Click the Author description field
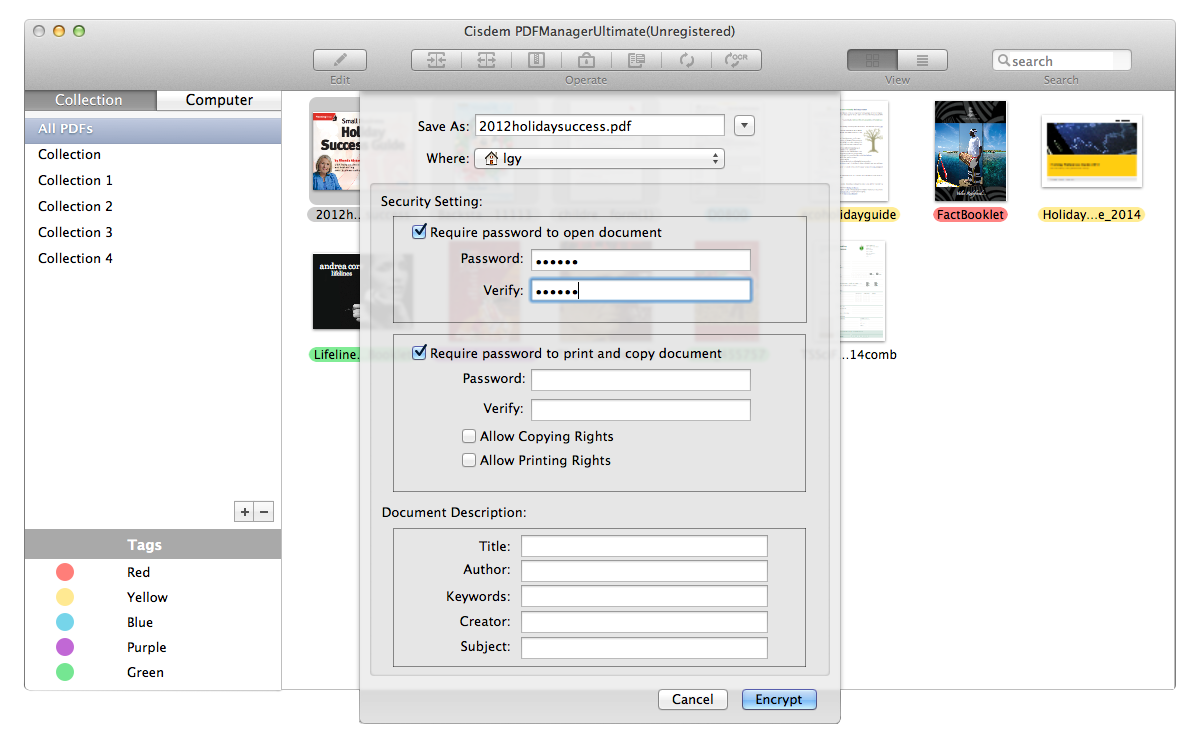1204x738 pixels. tap(644, 570)
